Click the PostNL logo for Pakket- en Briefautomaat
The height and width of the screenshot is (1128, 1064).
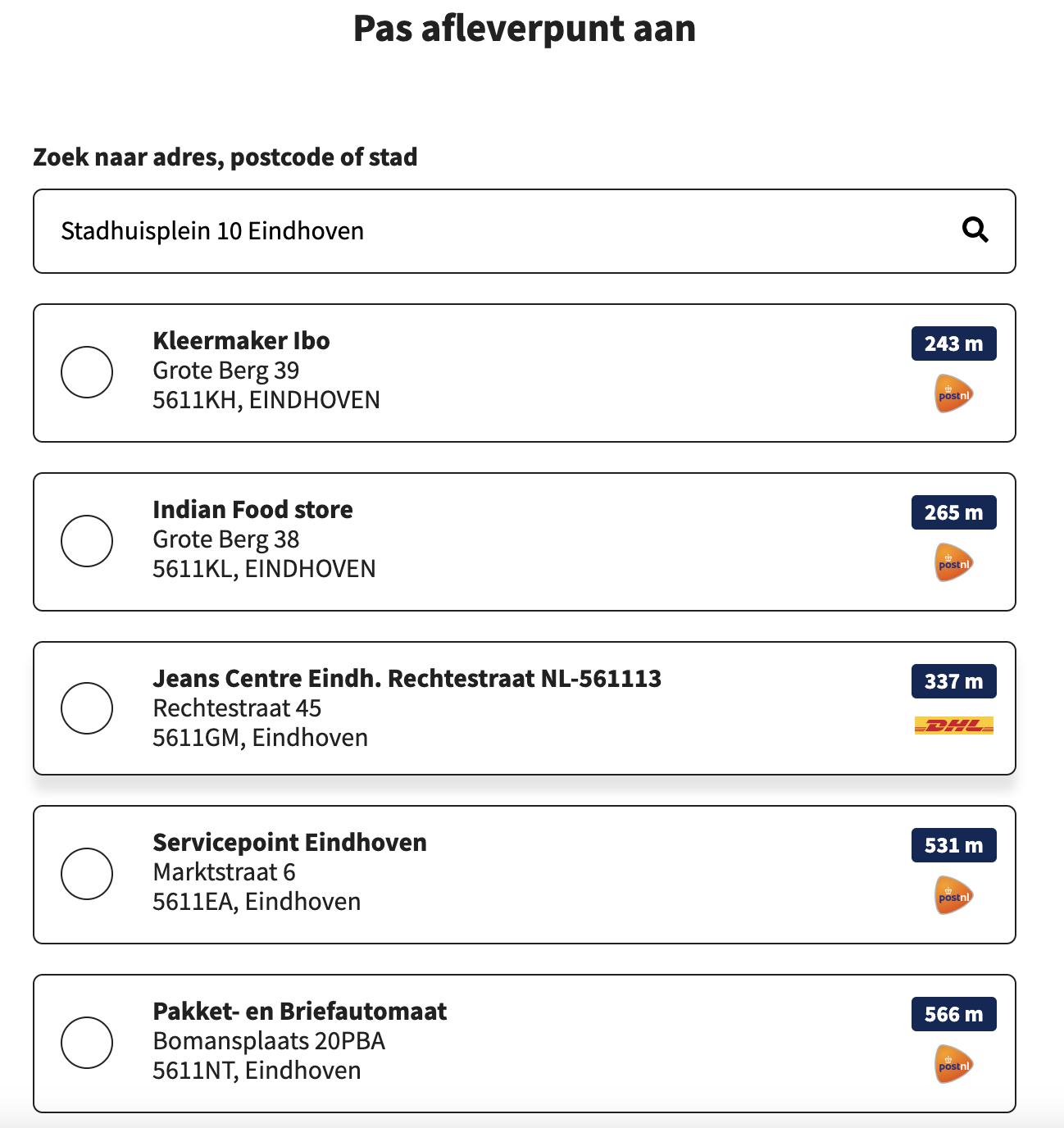click(x=954, y=1065)
